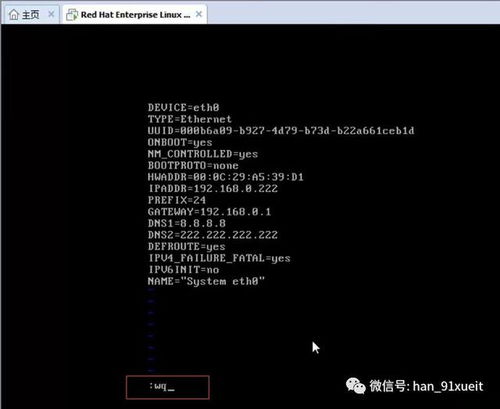The width and height of the screenshot is (500, 409).
Task: Click the WeChat logo icon in watermark
Action: tap(355, 386)
